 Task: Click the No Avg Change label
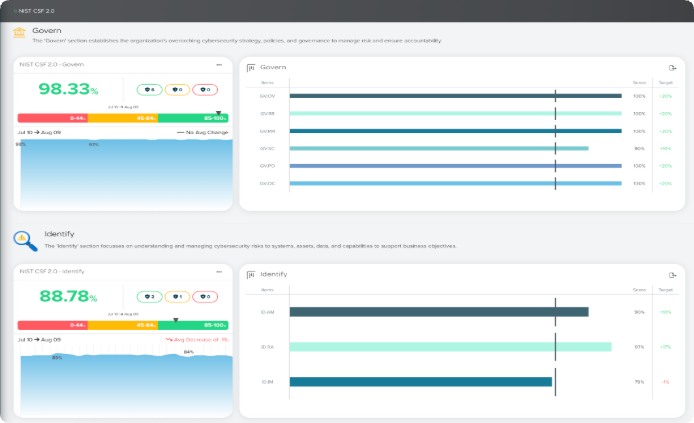[203, 132]
